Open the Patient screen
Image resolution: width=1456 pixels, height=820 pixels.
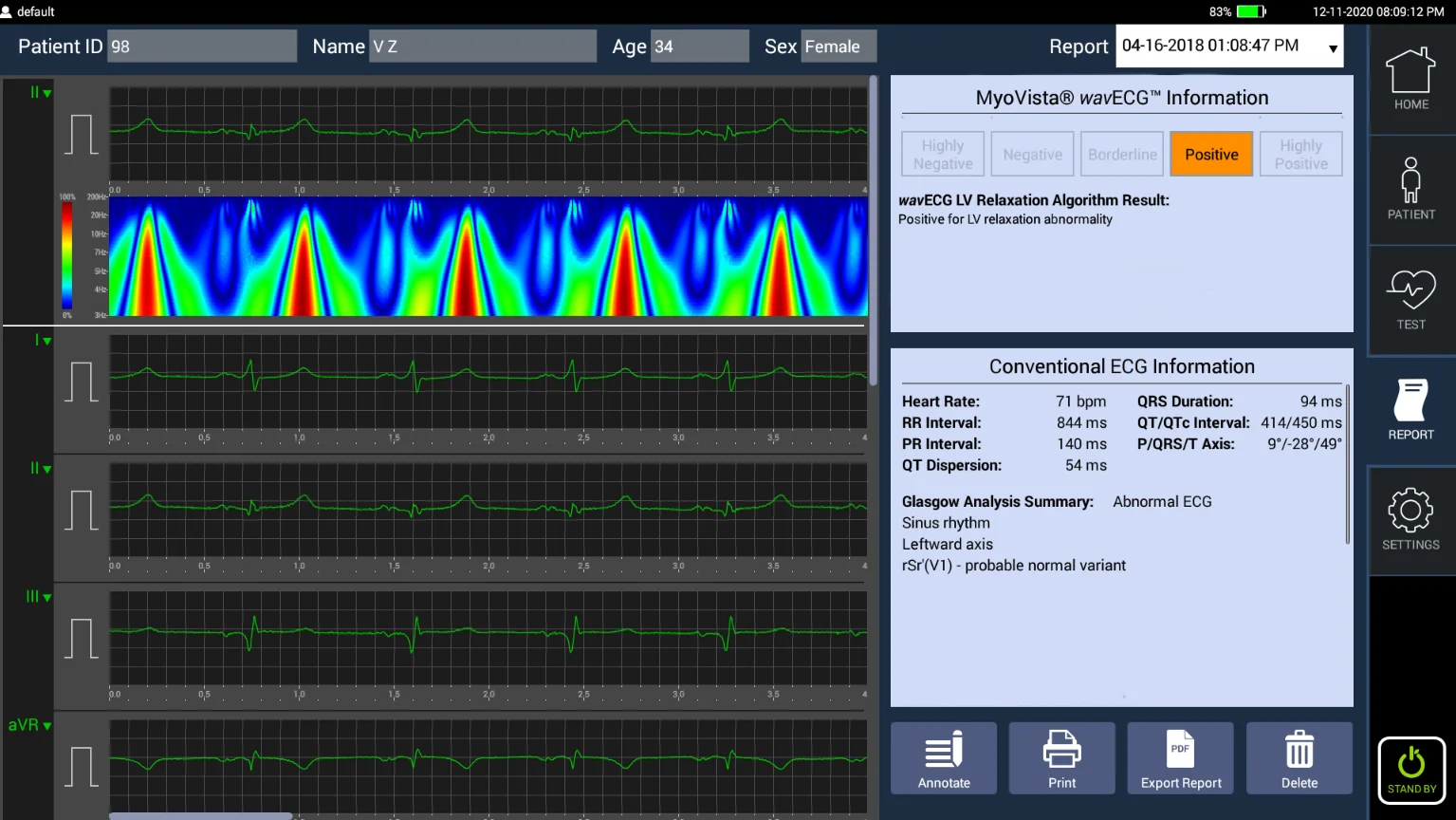click(x=1410, y=189)
